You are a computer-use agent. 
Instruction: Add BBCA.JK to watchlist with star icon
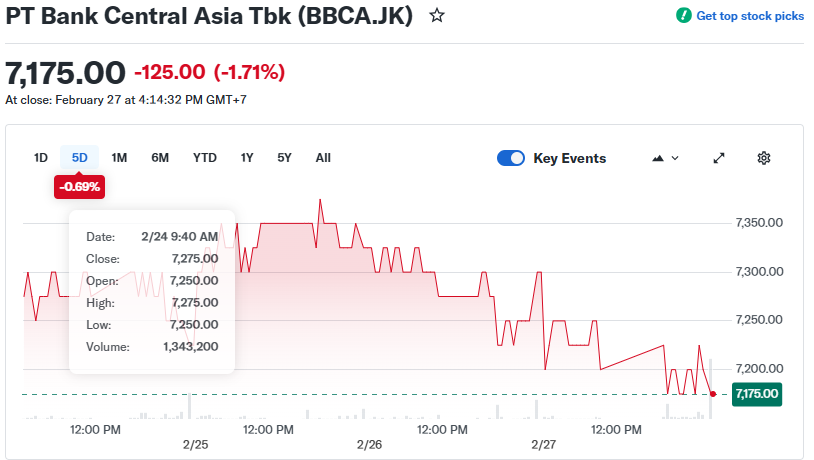click(437, 16)
